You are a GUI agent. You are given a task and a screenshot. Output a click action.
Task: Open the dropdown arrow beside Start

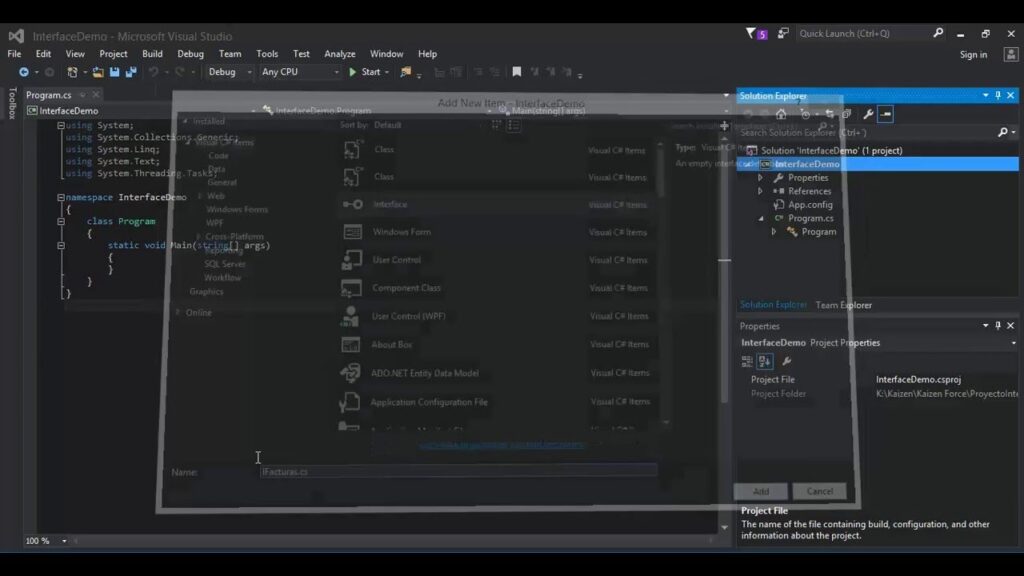click(x=387, y=72)
